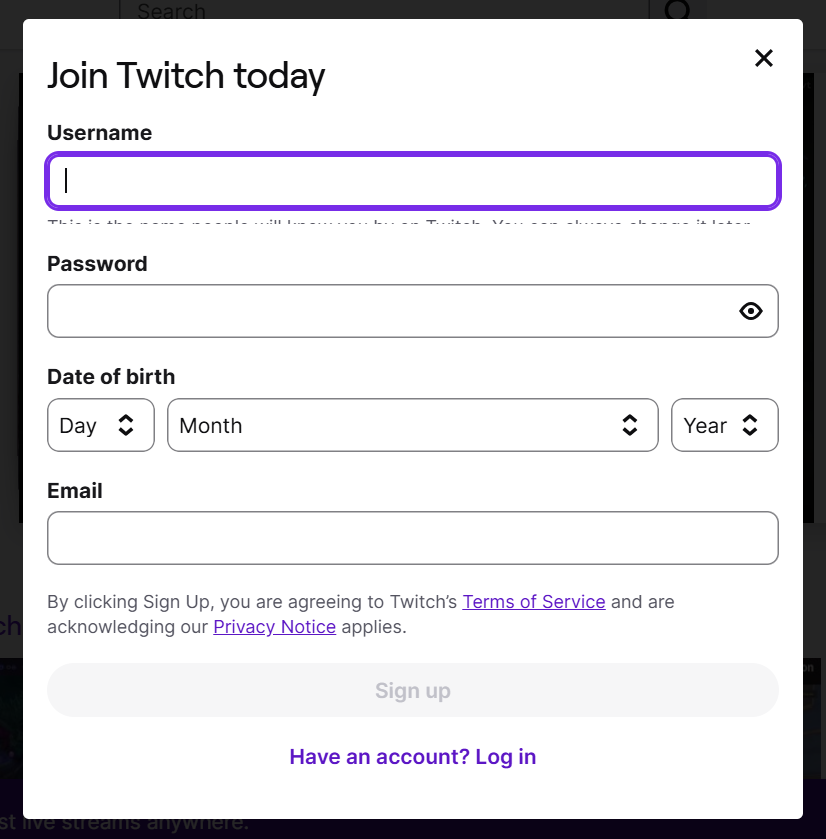Click the up-down arrows in Month selector

(x=630, y=425)
